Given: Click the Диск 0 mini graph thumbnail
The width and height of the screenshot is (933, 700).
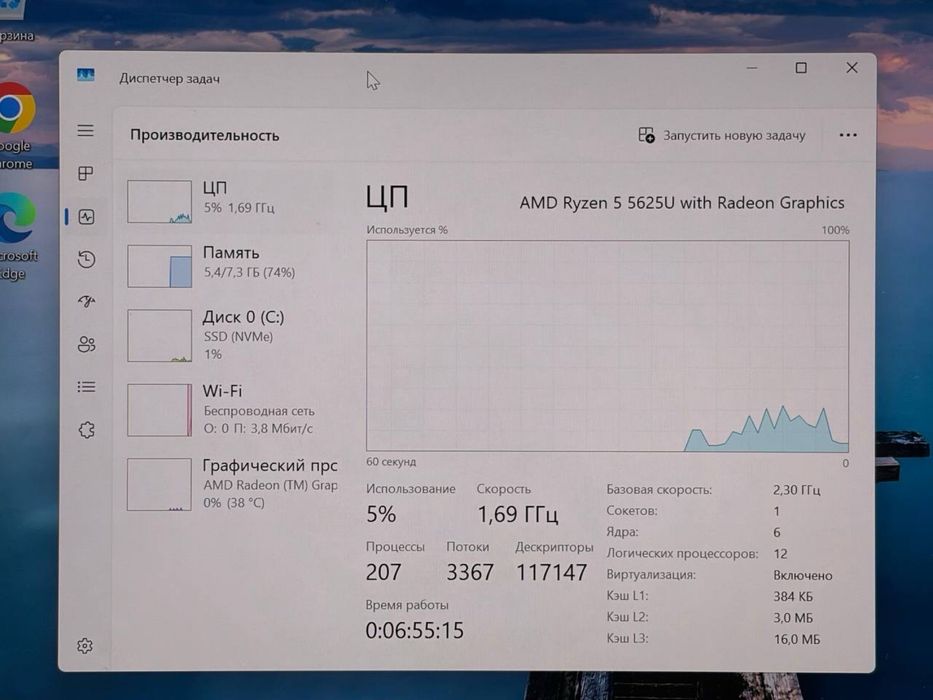Looking at the screenshot, I should (x=159, y=335).
